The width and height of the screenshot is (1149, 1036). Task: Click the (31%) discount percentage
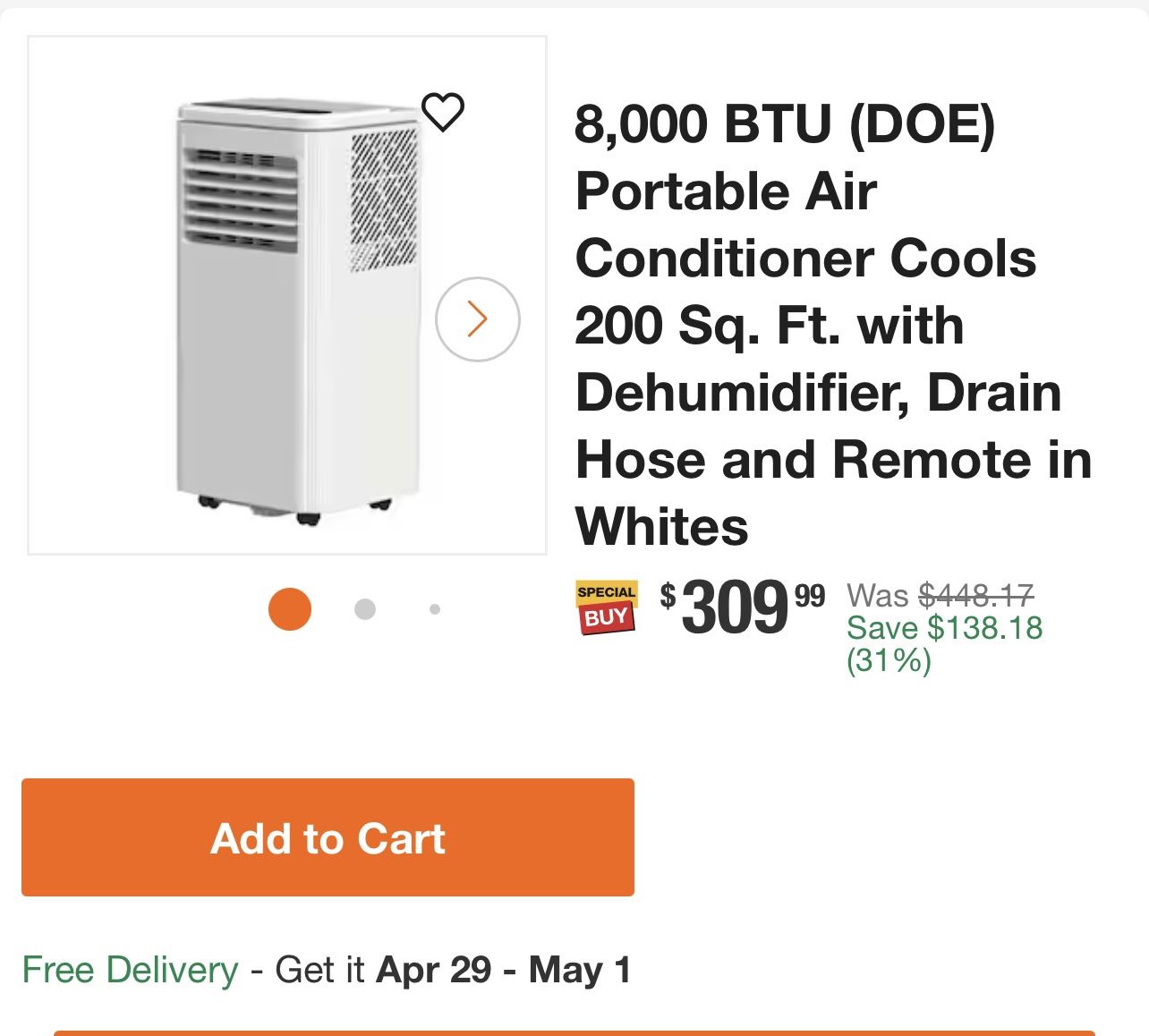889,661
